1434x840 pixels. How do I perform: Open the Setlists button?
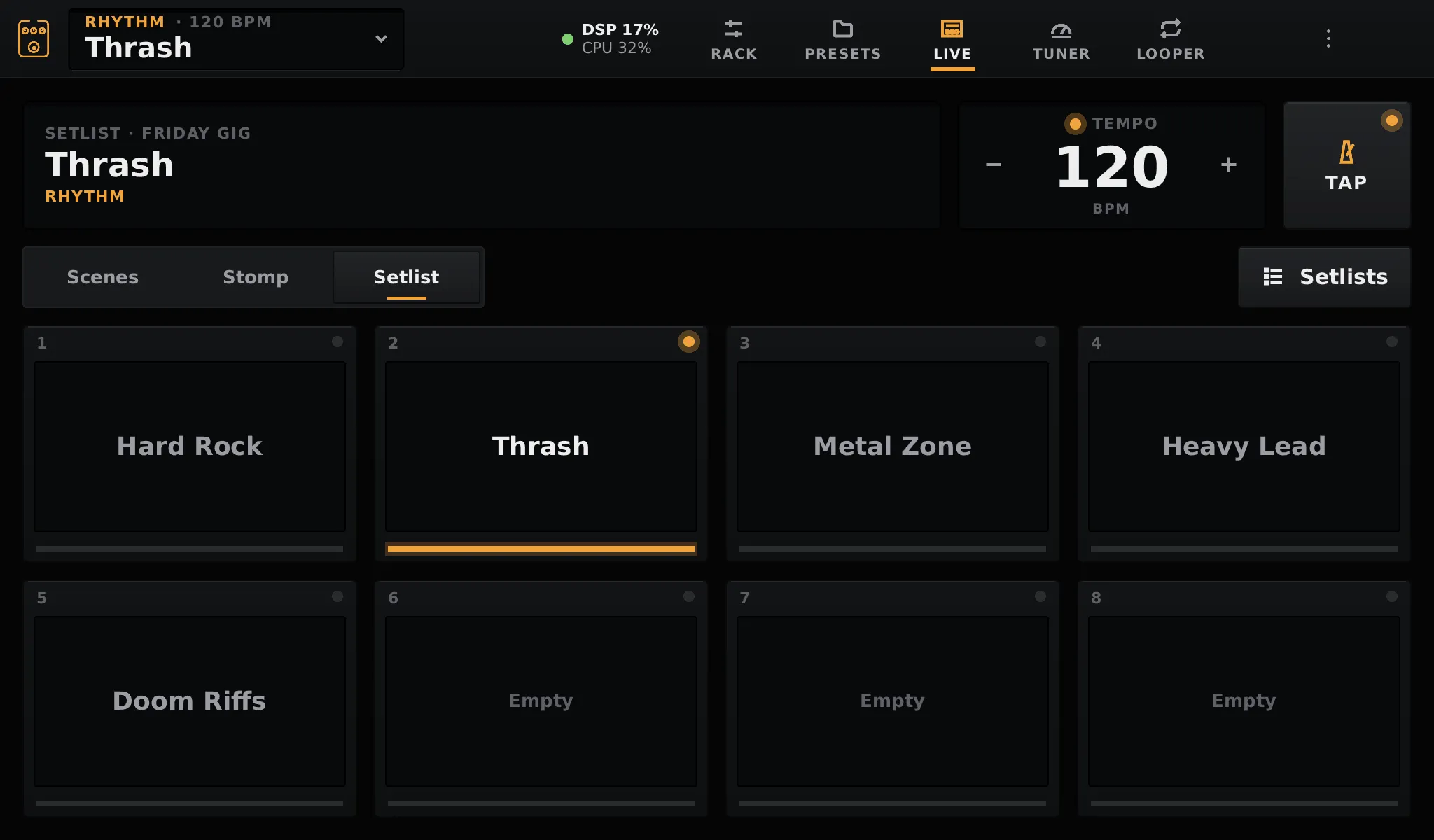[x=1325, y=276]
